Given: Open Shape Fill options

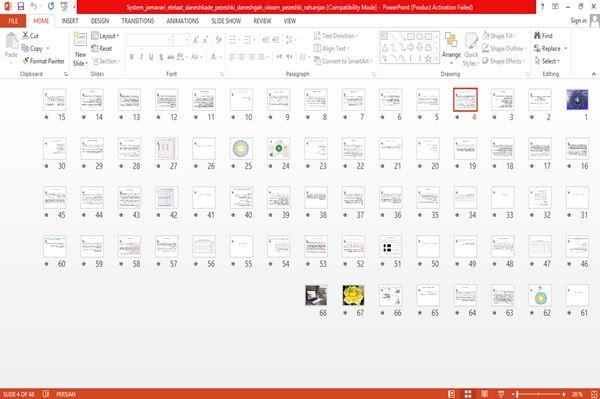Looking at the screenshot, I should 500,36.
